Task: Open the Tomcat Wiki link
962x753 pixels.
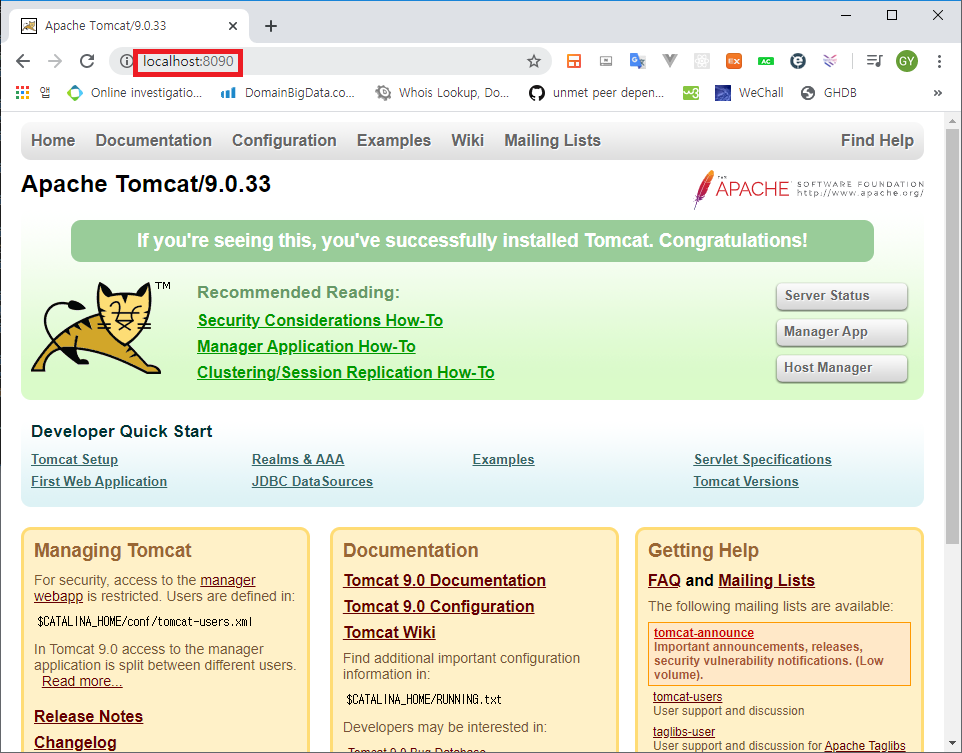Action: click(x=390, y=632)
